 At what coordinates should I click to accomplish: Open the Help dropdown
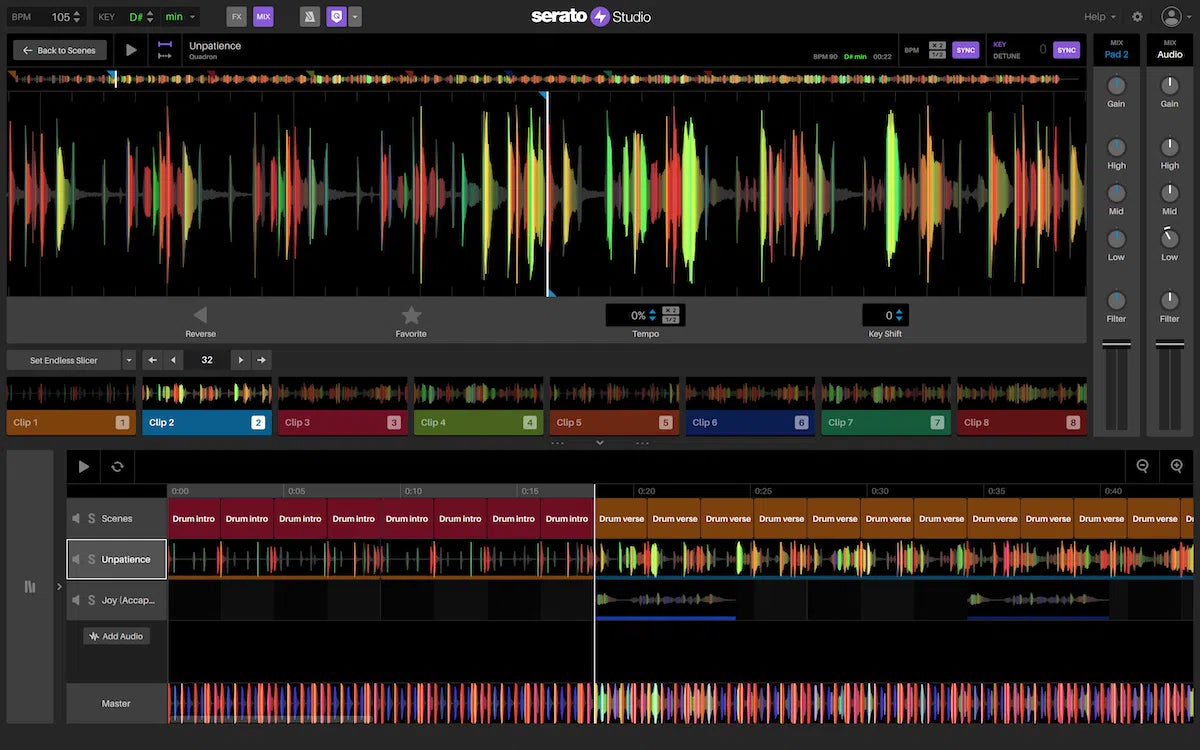[1097, 16]
